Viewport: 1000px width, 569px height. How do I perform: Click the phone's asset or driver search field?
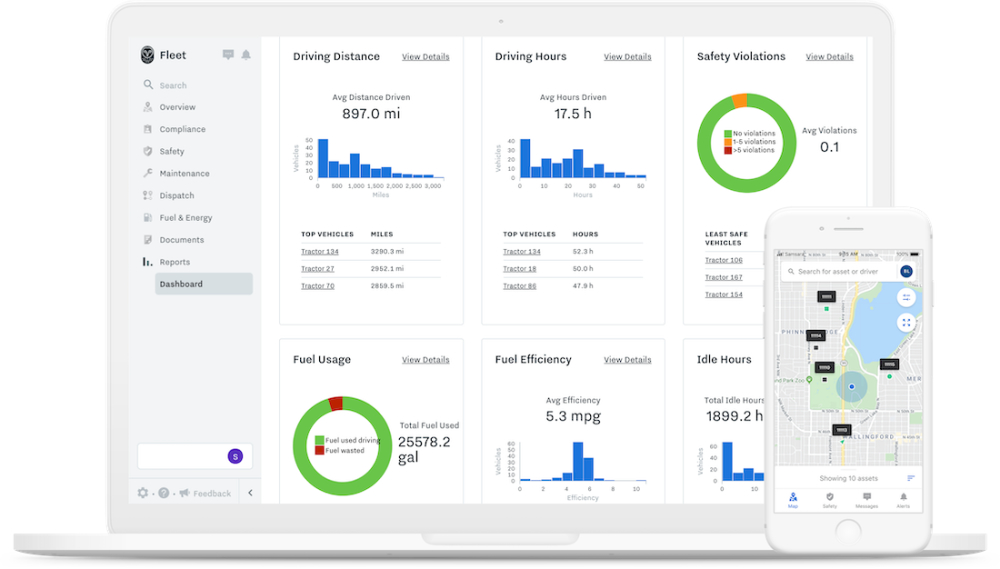pos(845,271)
